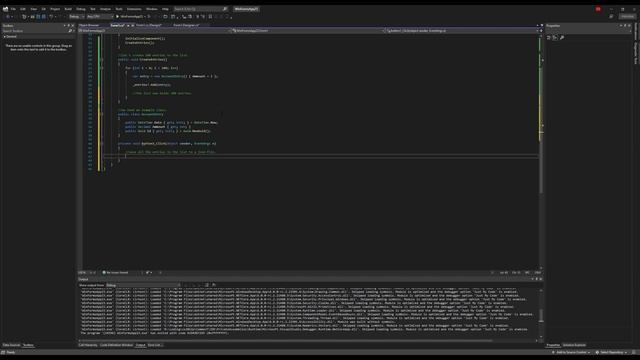
Task: Open the Build menu
Action: (x=68, y=9)
